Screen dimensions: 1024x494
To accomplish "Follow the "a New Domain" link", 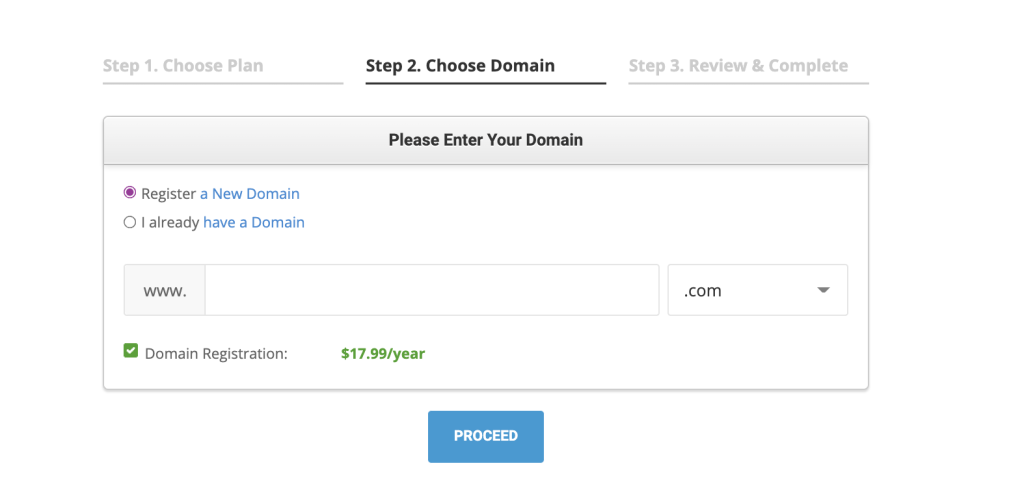I will coord(250,194).
